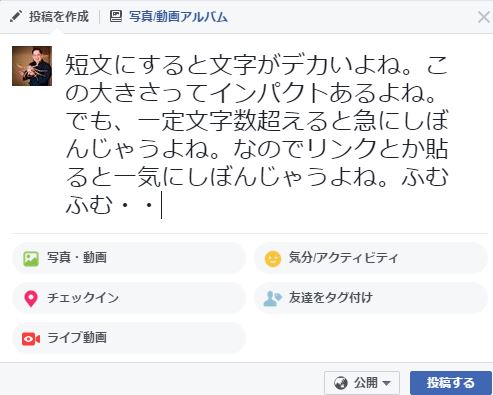Screen dimensions: 493x395
Task: Click the yellow smiley icon for 気分/アクティビティ
Action: [x=273, y=259]
